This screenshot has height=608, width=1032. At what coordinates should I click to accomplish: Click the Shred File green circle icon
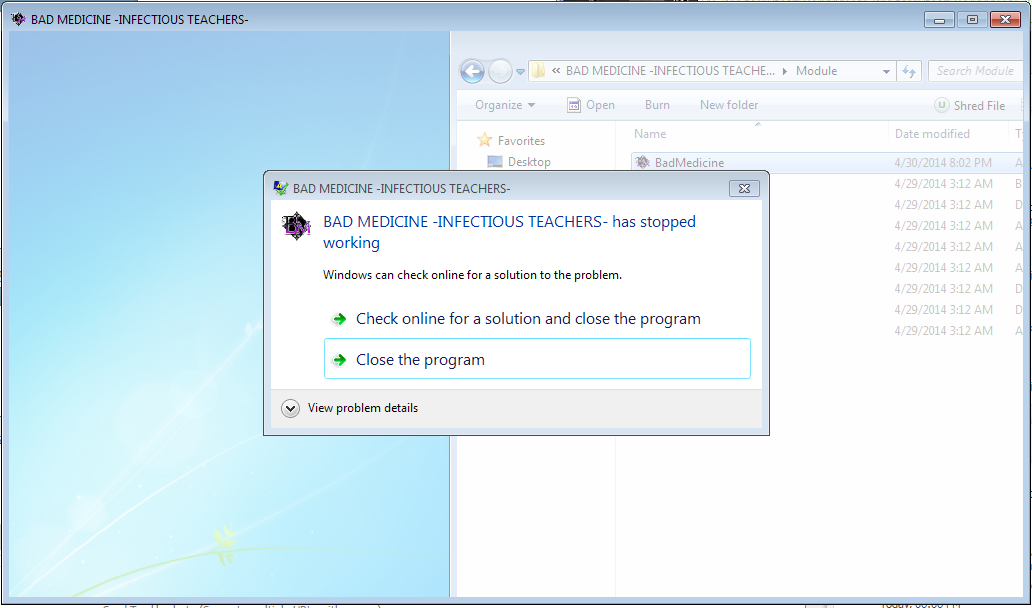942,105
